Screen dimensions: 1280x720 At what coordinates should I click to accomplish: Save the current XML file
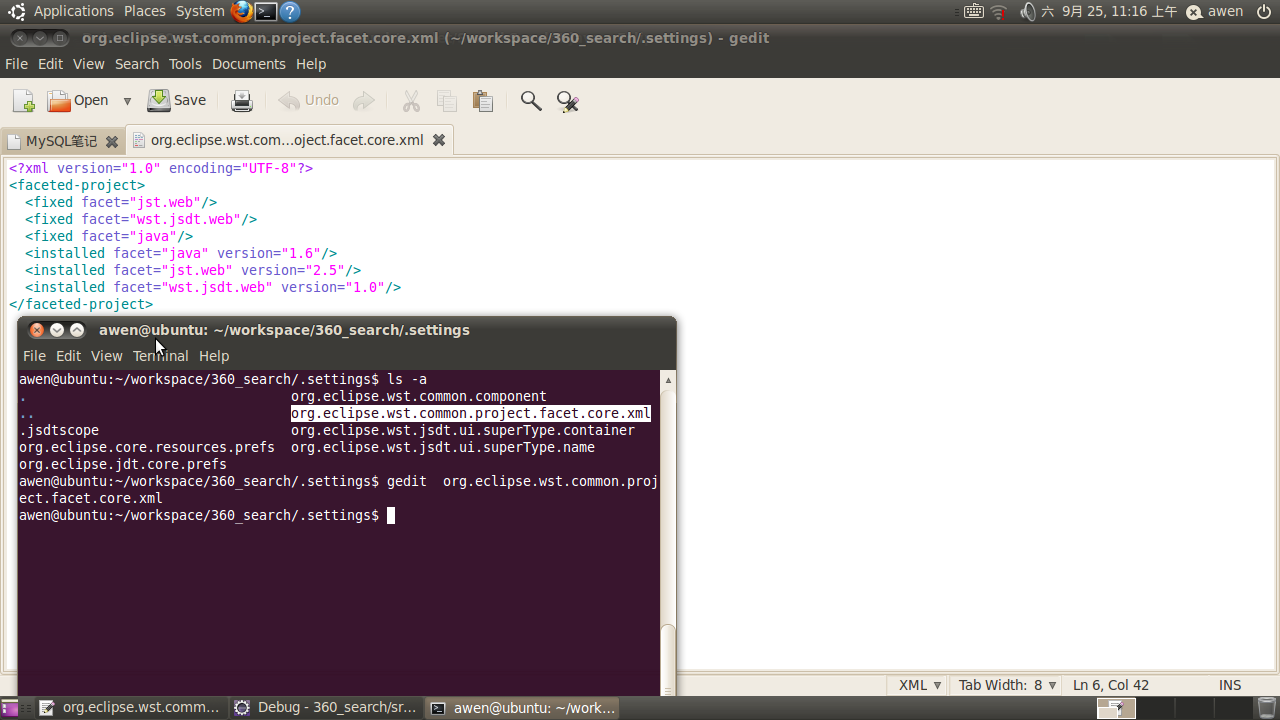click(x=176, y=101)
